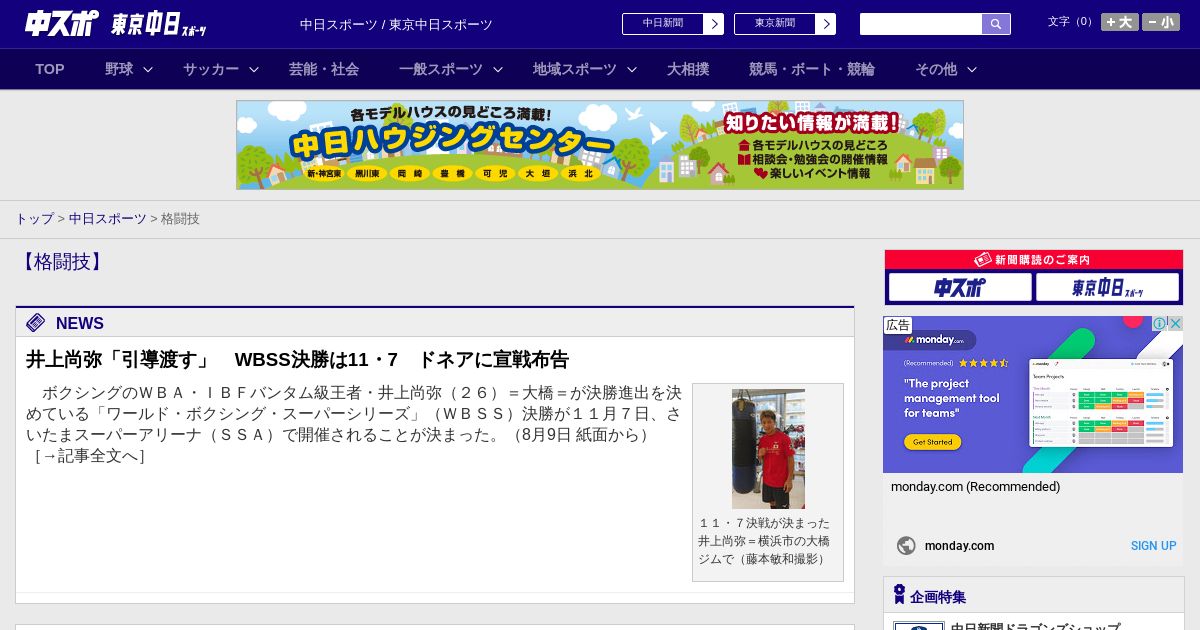Expand the 野球 dropdown chevron

click(148, 69)
